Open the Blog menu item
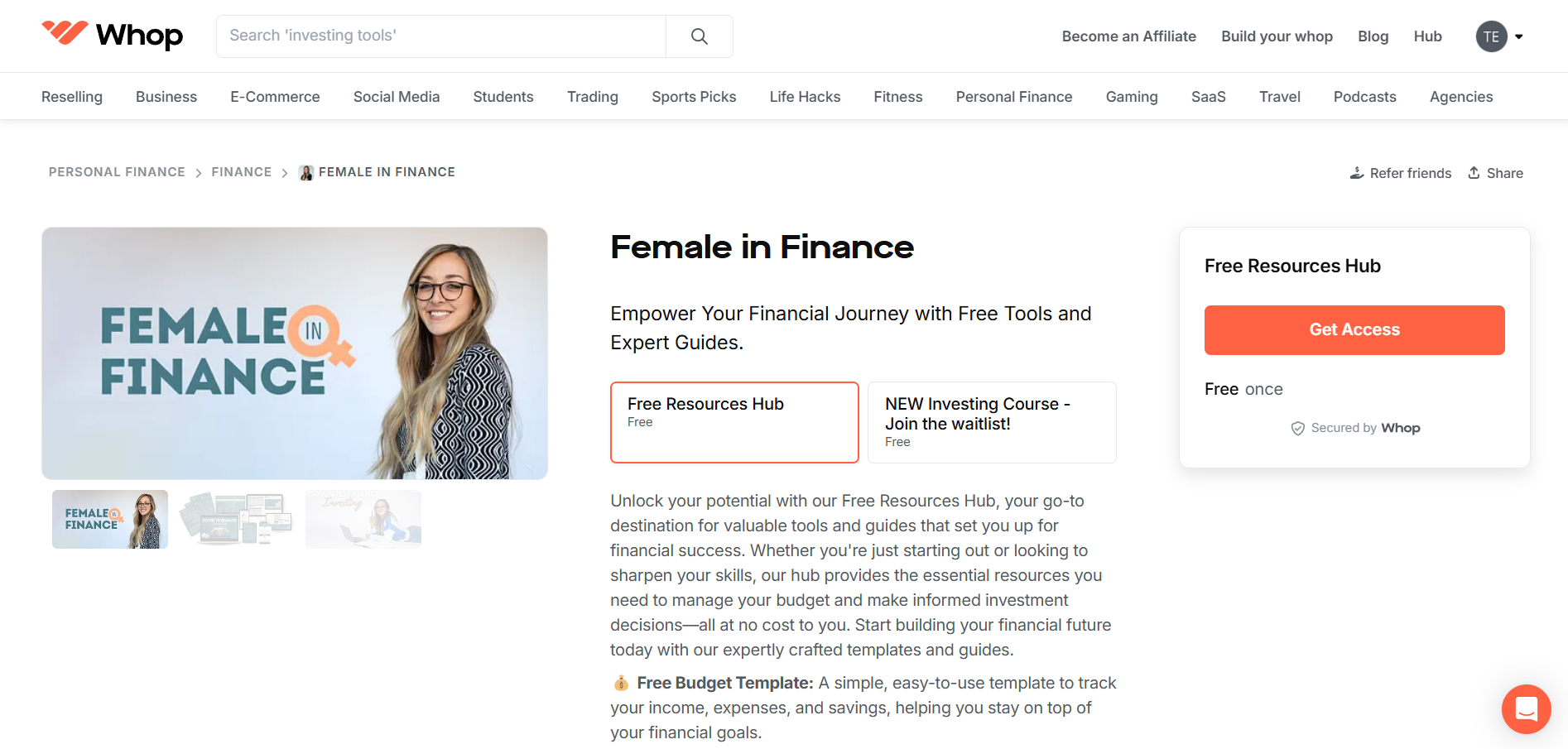The width and height of the screenshot is (1568, 749). point(1373,36)
